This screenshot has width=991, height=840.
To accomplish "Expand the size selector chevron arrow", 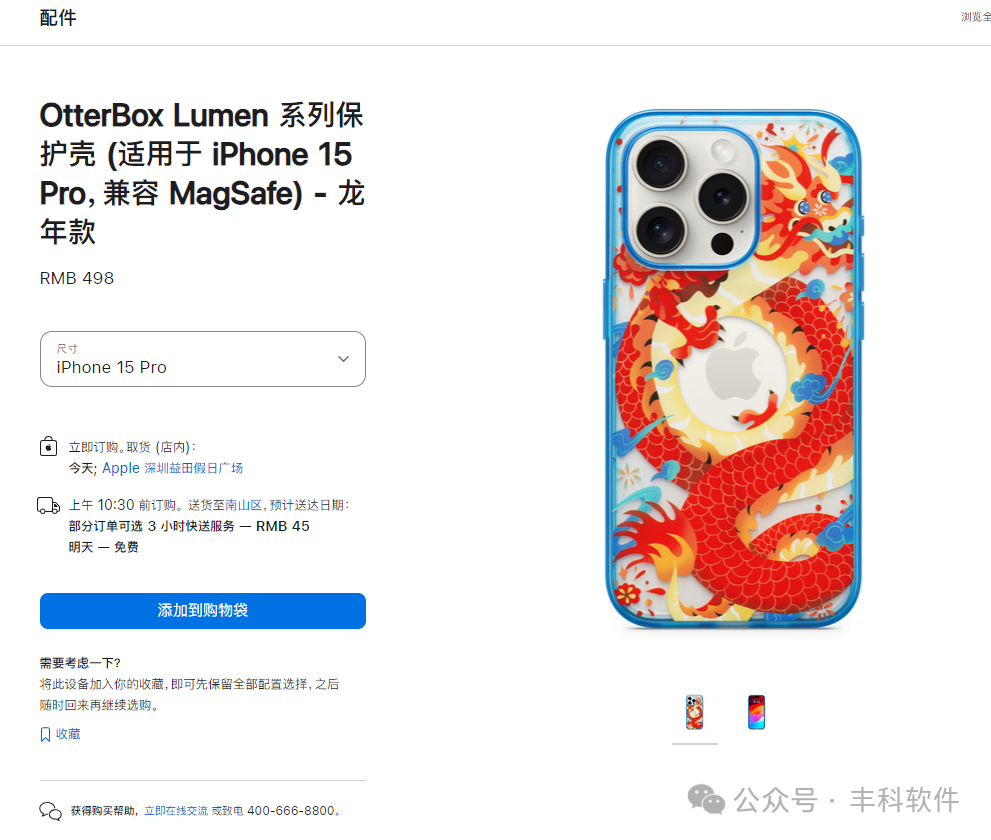I will click(x=343, y=359).
